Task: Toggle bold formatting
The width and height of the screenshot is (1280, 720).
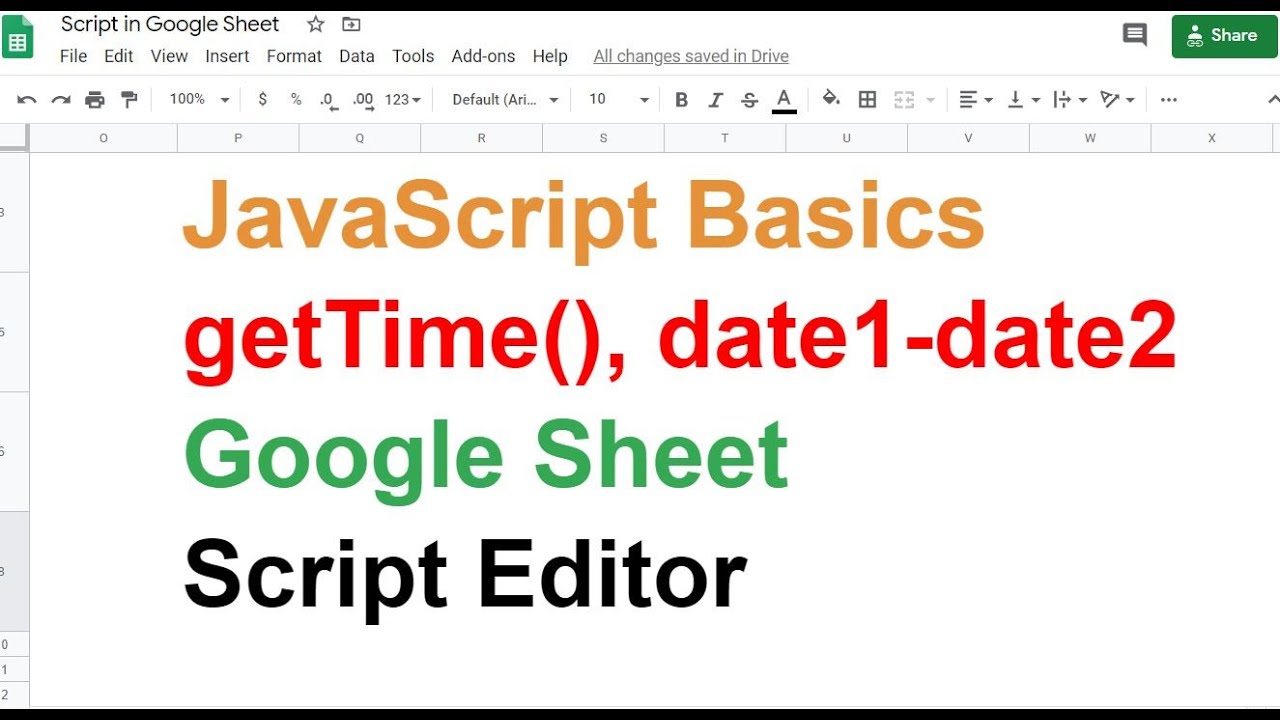Action: tap(681, 99)
